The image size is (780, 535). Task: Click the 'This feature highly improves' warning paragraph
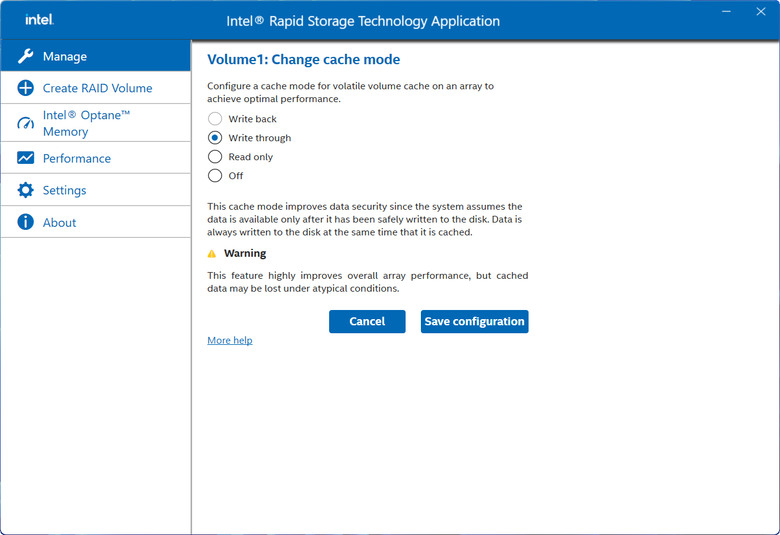tap(368, 282)
